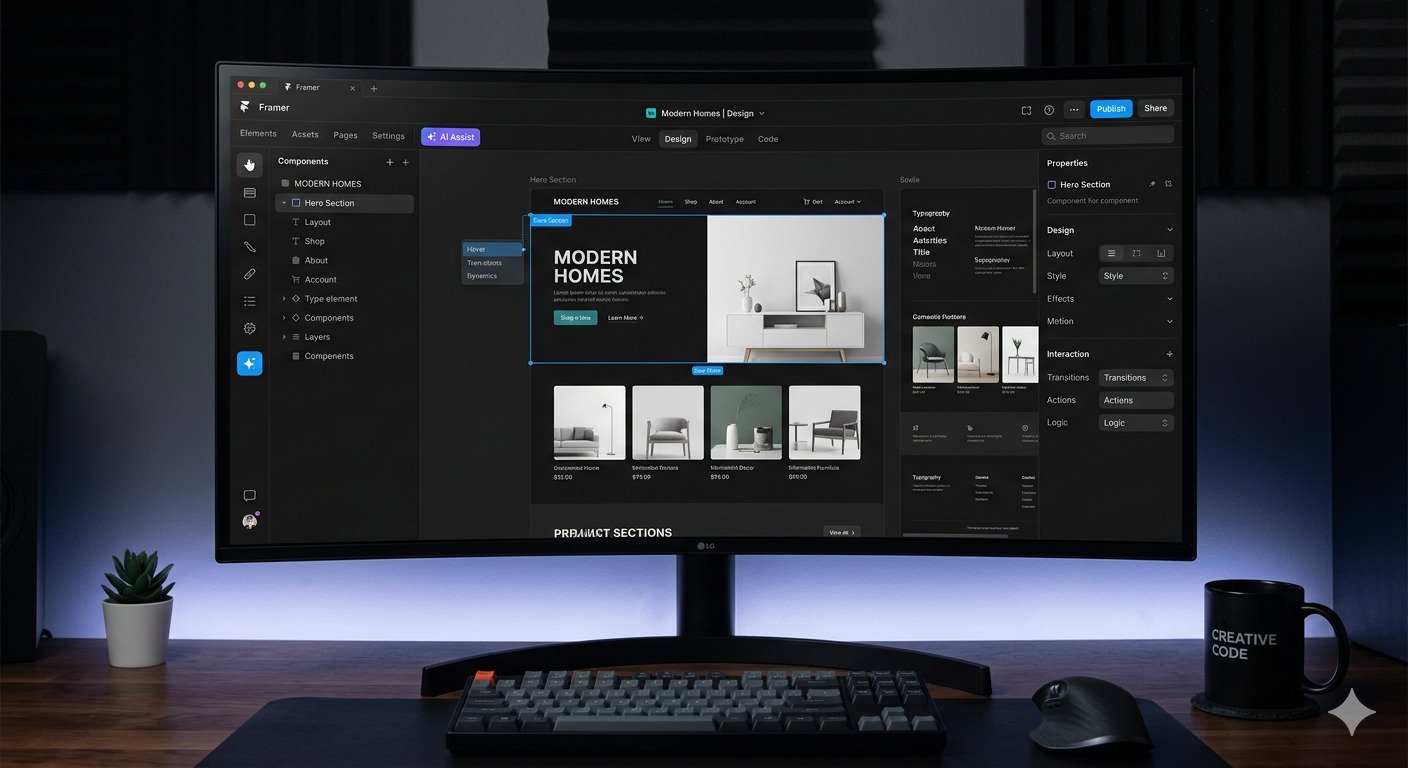
Task: Collapse the Design section chevron
Action: (x=1170, y=230)
